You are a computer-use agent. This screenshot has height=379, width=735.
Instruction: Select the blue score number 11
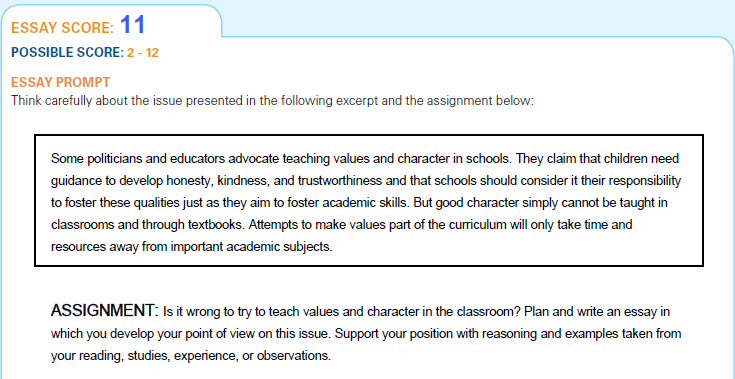[133, 25]
